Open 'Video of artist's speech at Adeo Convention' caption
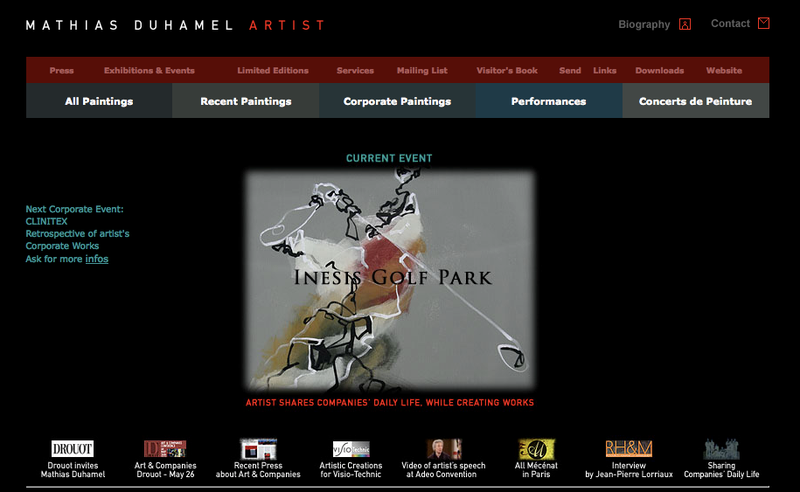This screenshot has width=800, height=492. 443,470
